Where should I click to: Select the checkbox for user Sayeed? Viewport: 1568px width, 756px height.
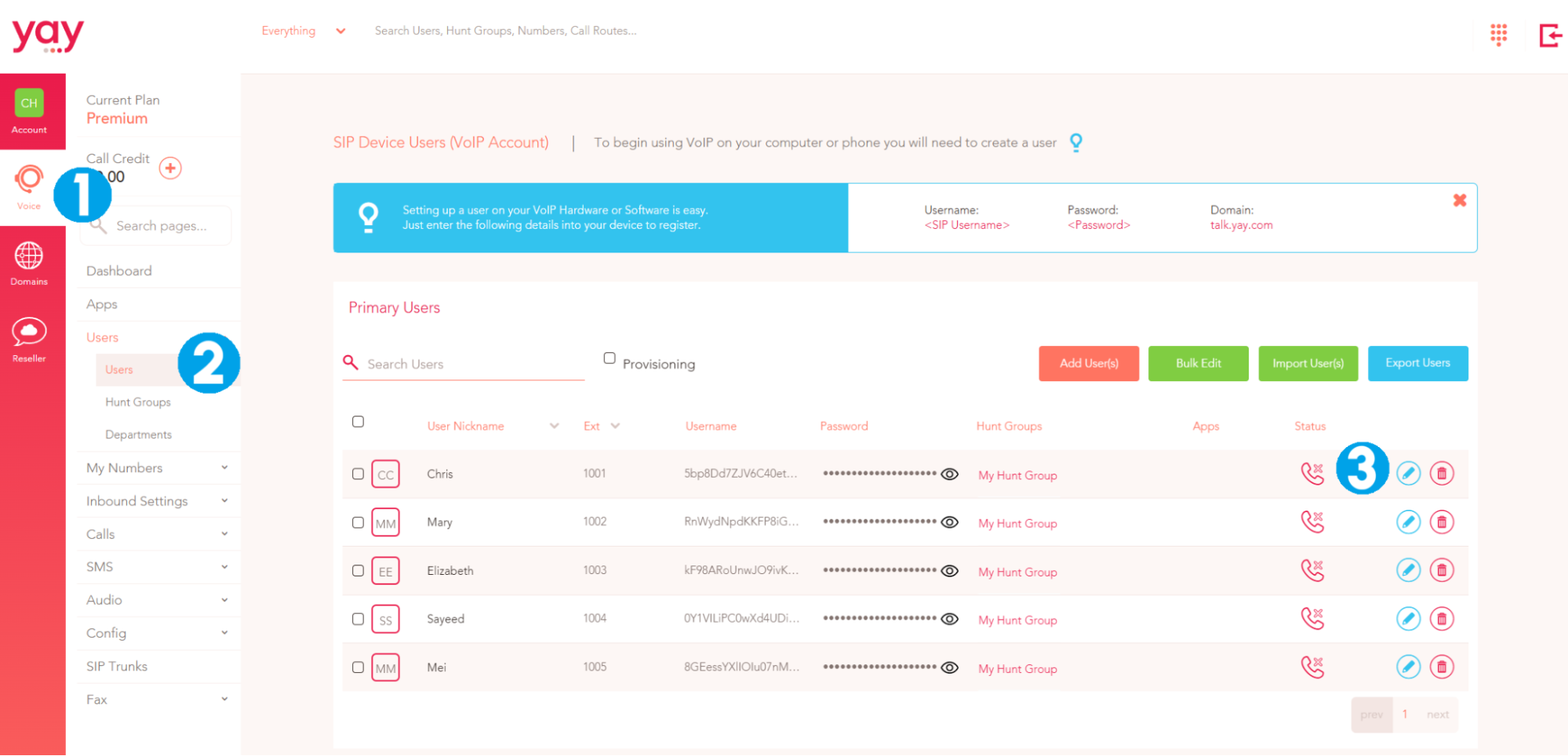358,619
